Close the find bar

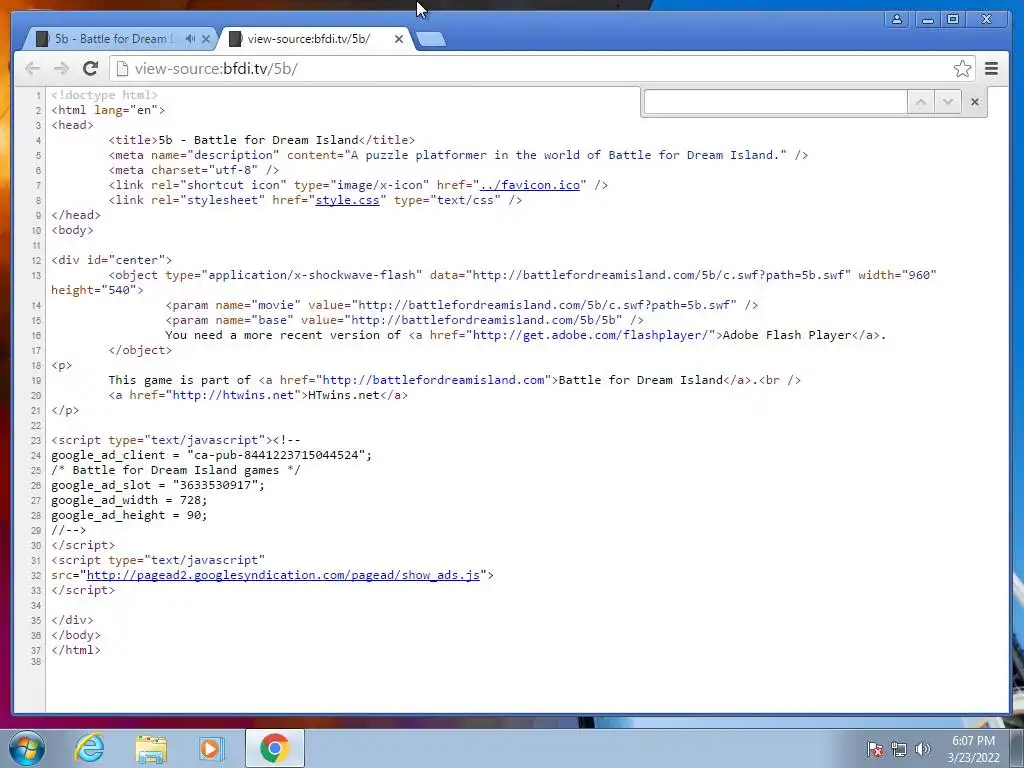(974, 102)
